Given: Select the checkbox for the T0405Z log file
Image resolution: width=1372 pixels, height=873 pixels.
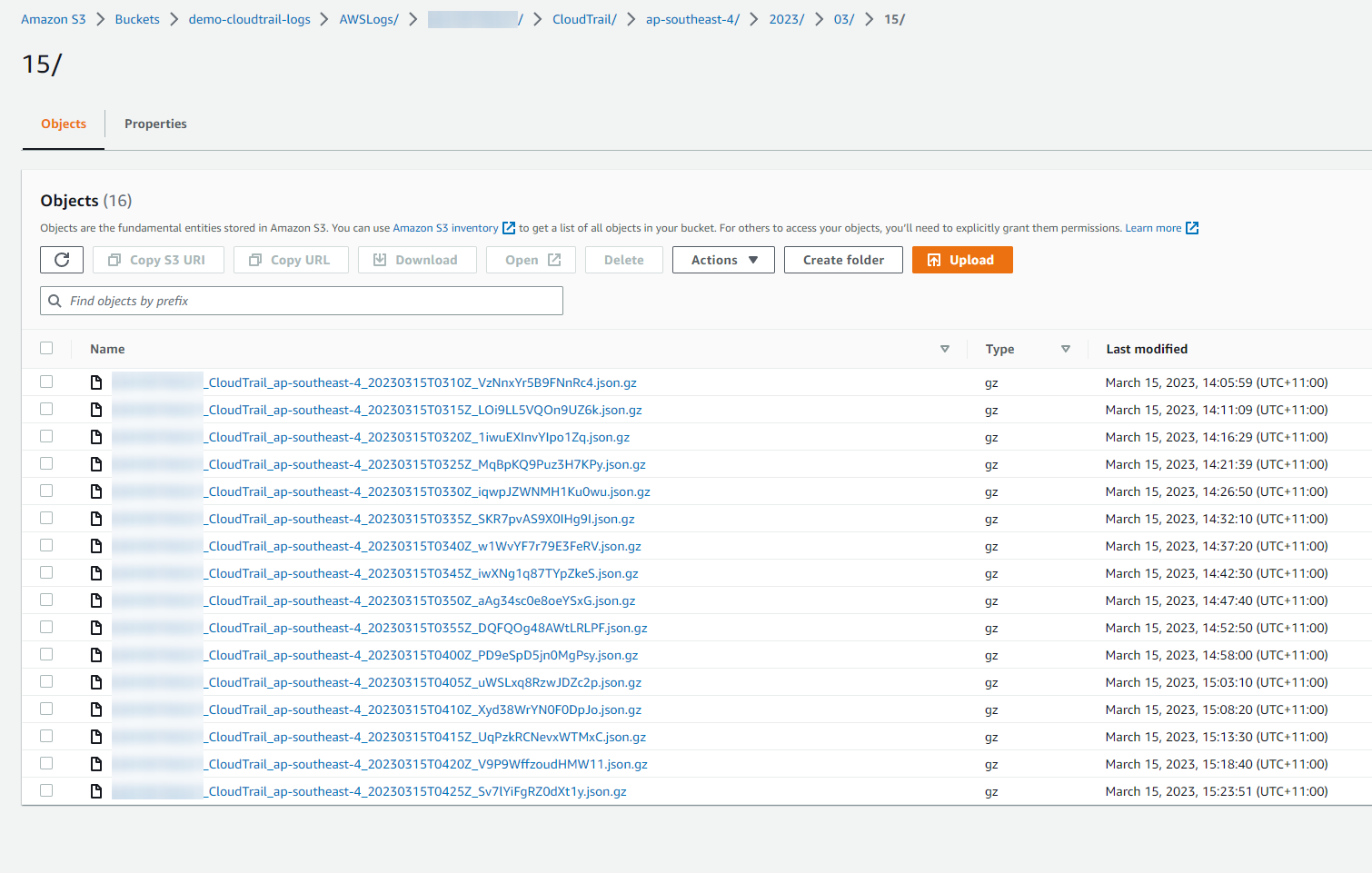Looking at the screenshot, I should (x=46, y=681).
